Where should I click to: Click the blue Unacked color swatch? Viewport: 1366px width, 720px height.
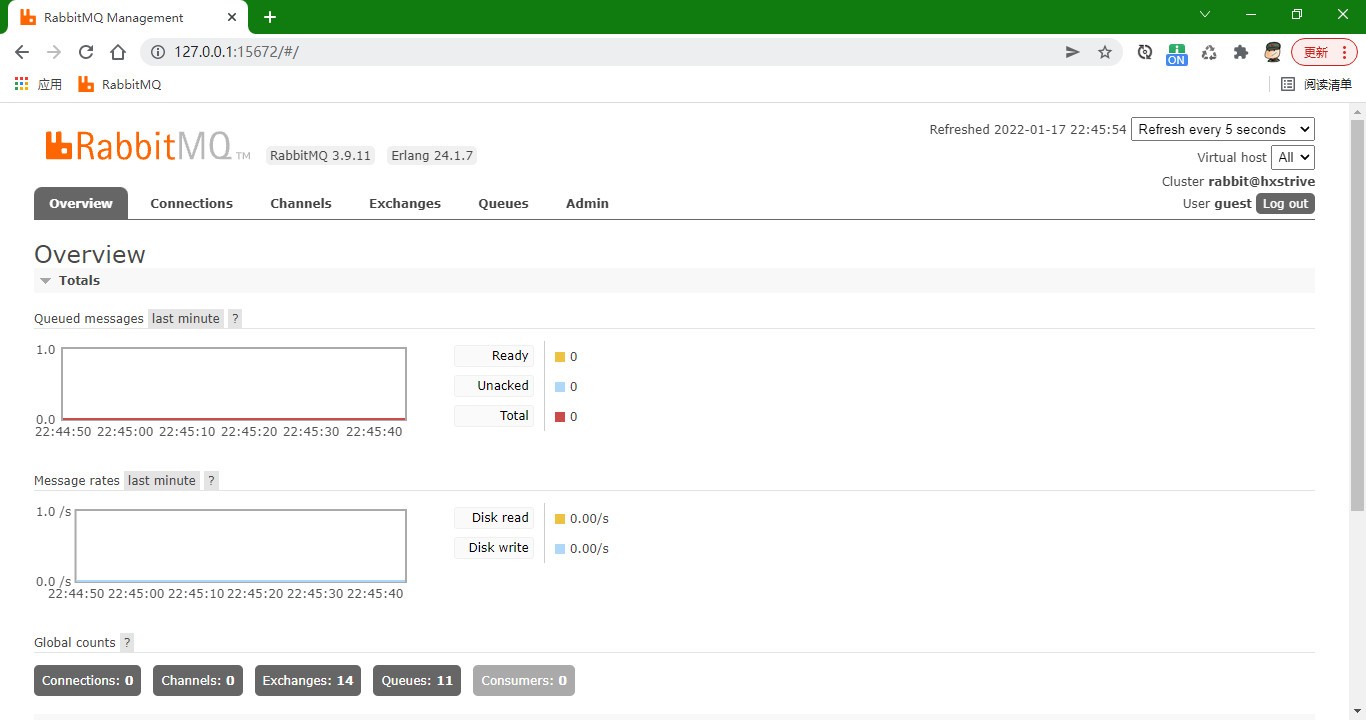click(x=560, y=387)
